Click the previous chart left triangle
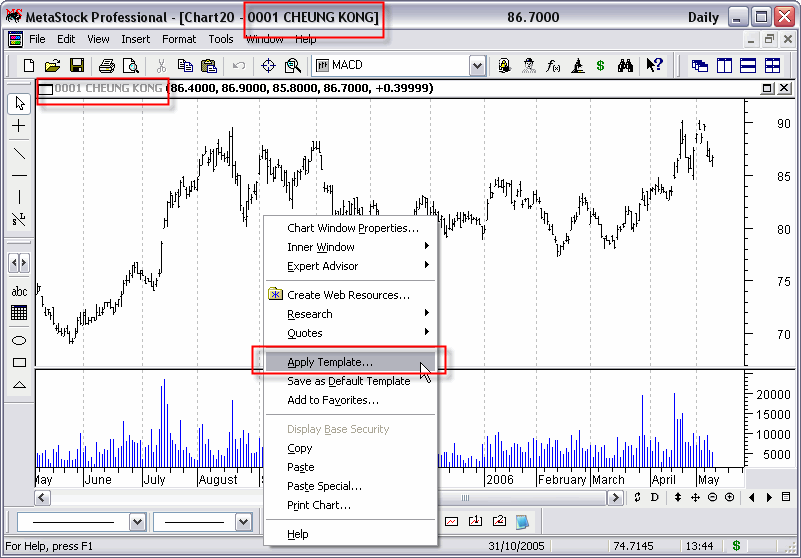The width and height of the screenshot is (801, 558). tap(751, 497)
